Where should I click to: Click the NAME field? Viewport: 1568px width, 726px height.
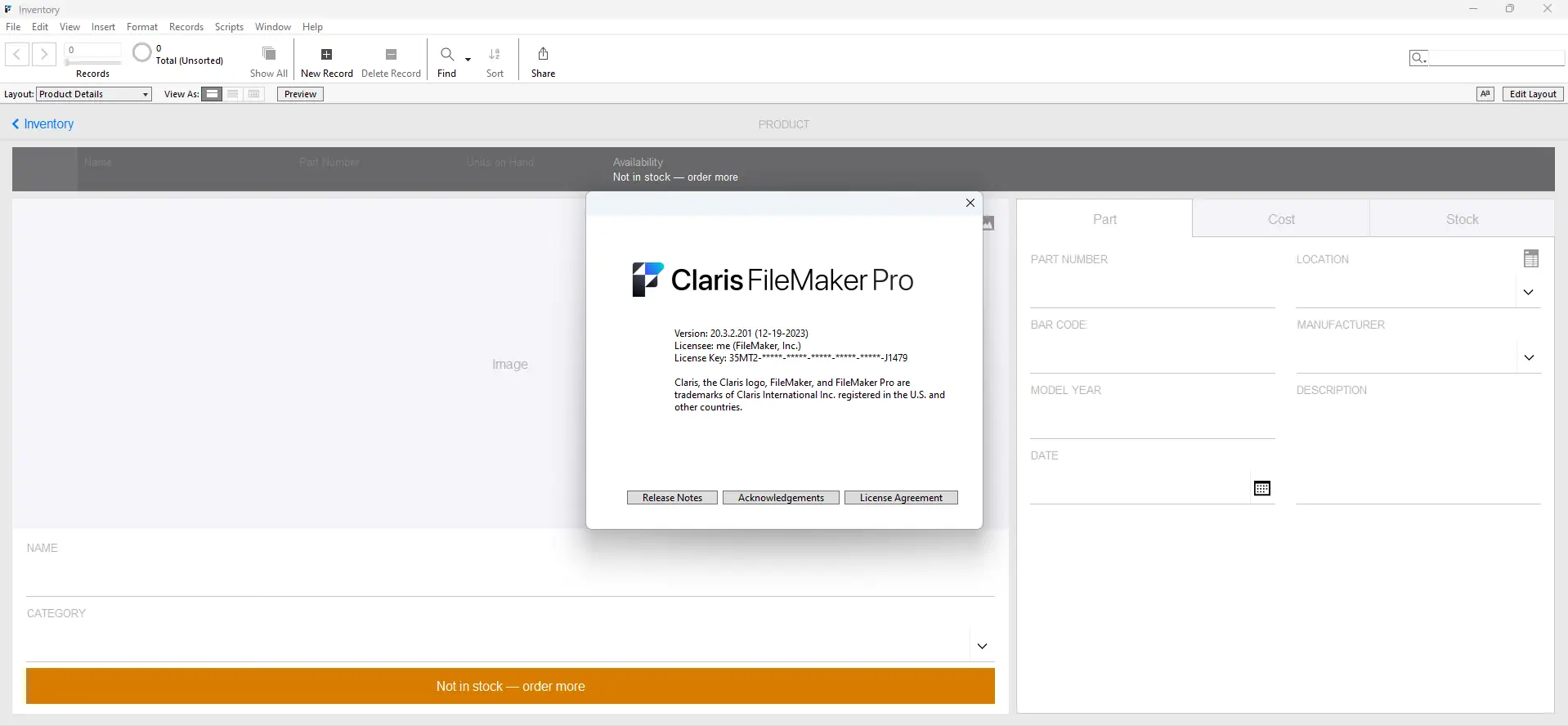click(510, 580)
